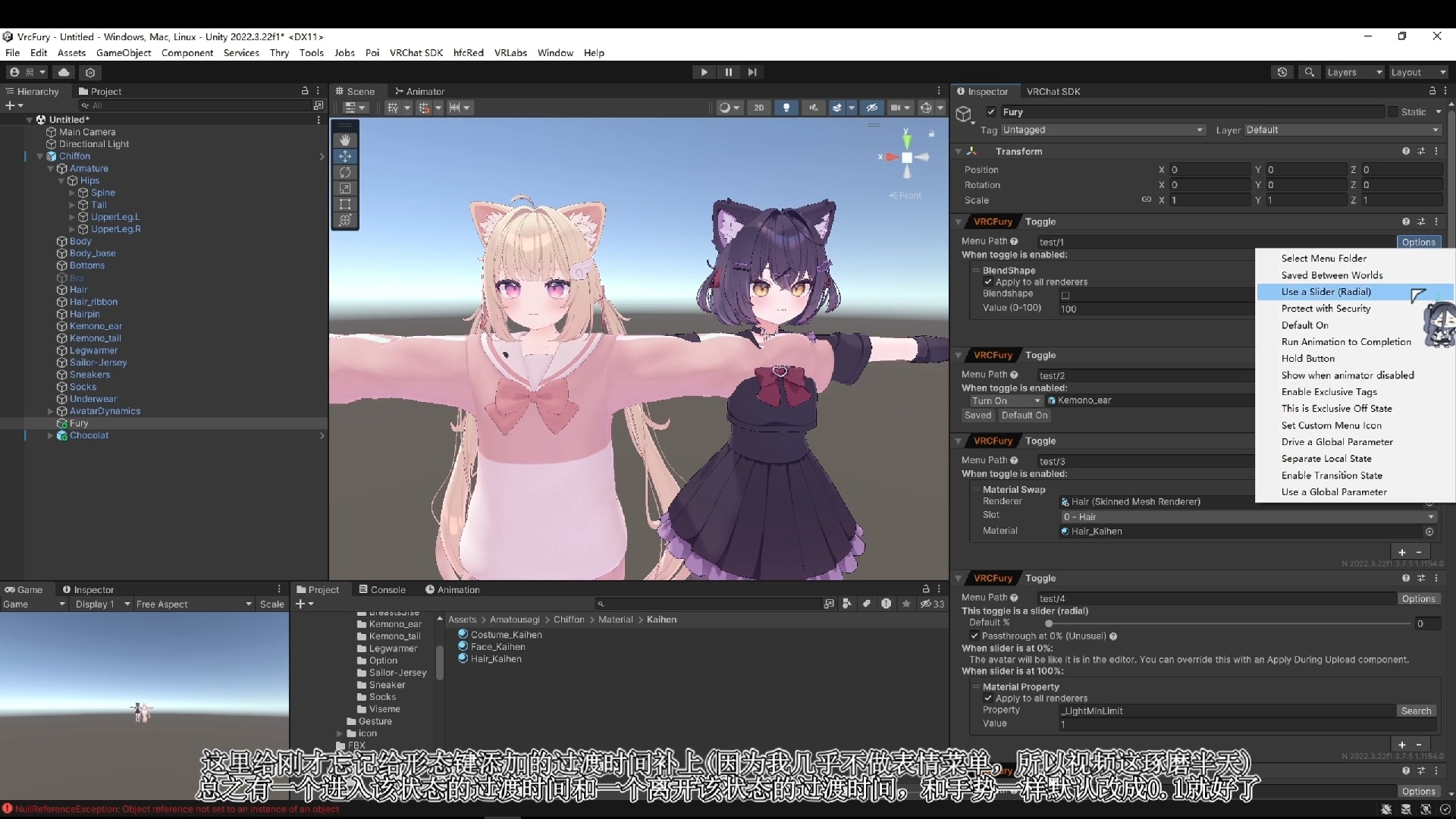Screen dimensions: 1456x819
Task: Open the cloud services icon
Action: coord(64,72)
